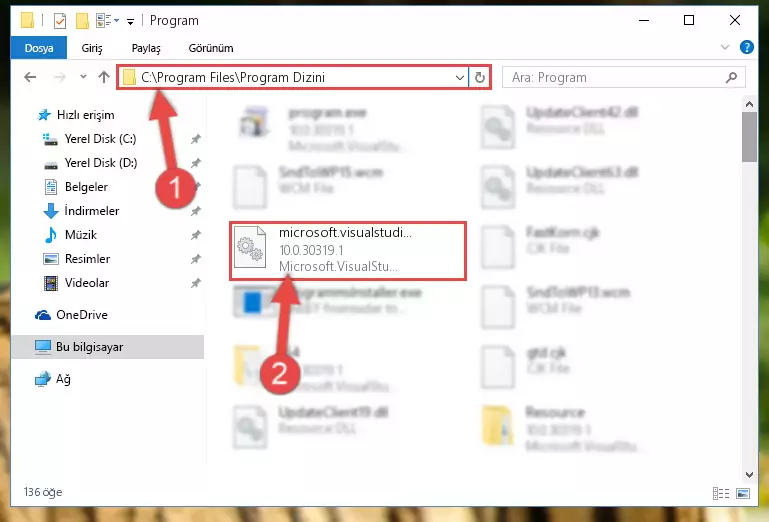Screen dimensions: 769x522
Task: Click the pin icon beside Yerel Disk (D:)
Action: pos(196,163)
